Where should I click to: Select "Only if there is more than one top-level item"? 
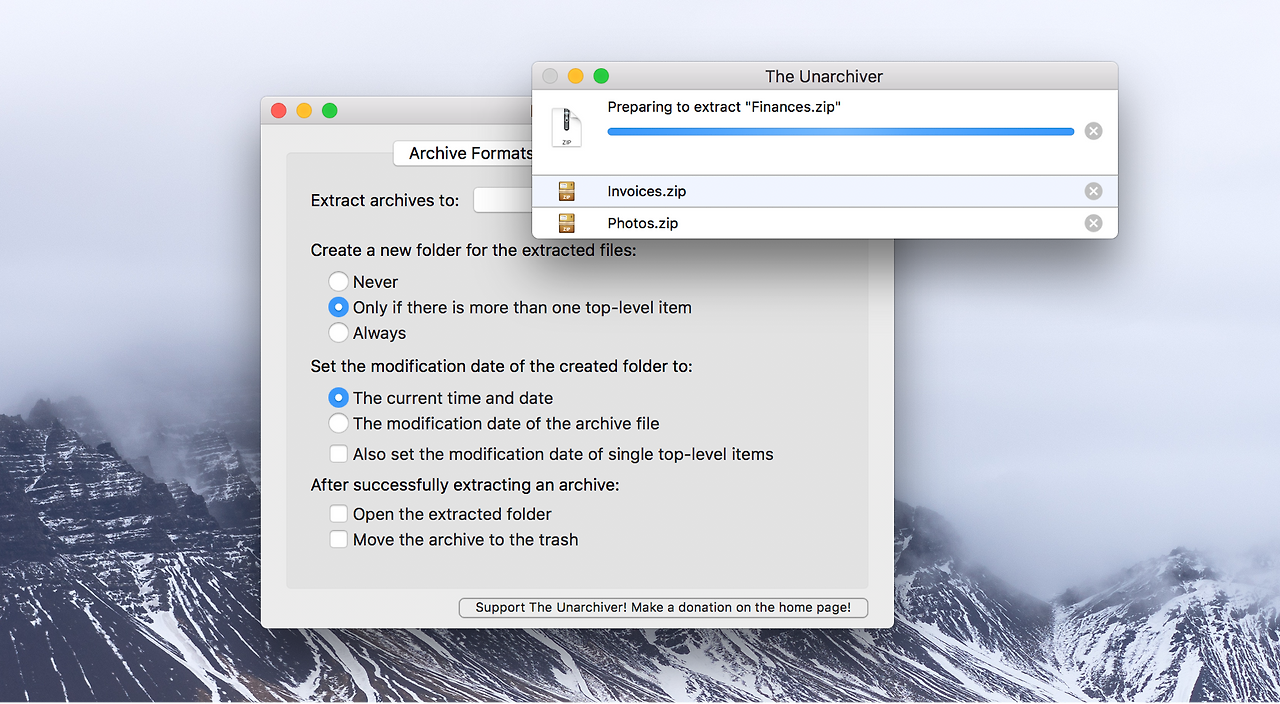(x=338, y=307)
